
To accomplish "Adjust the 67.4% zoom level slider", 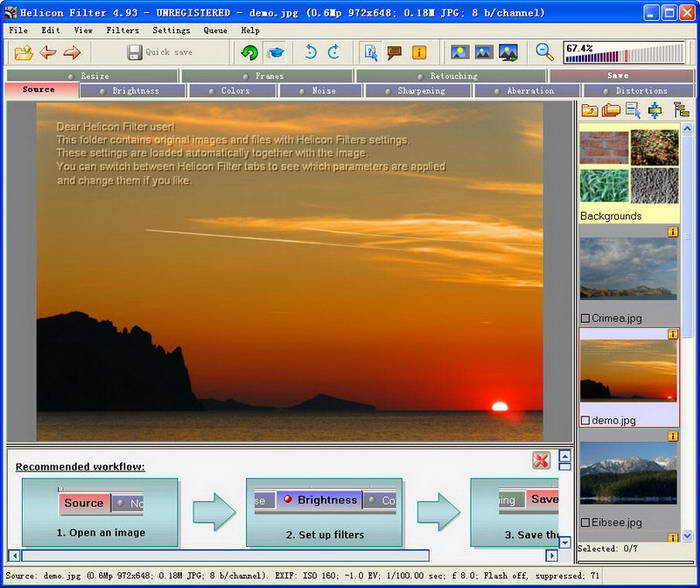I will pyautogui.click(x=624, y=53).
